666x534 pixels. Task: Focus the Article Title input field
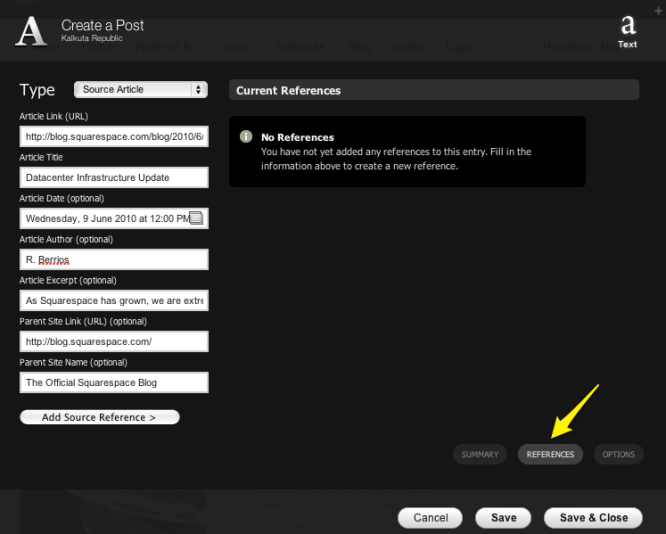click(x=113, y=178)
